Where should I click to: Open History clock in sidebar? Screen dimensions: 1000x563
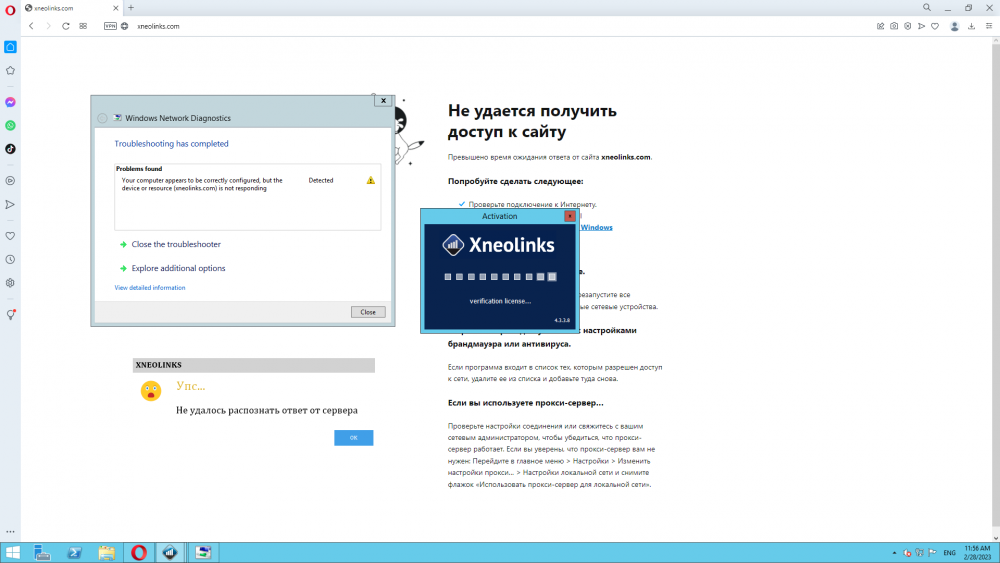(x=10, y=260)
